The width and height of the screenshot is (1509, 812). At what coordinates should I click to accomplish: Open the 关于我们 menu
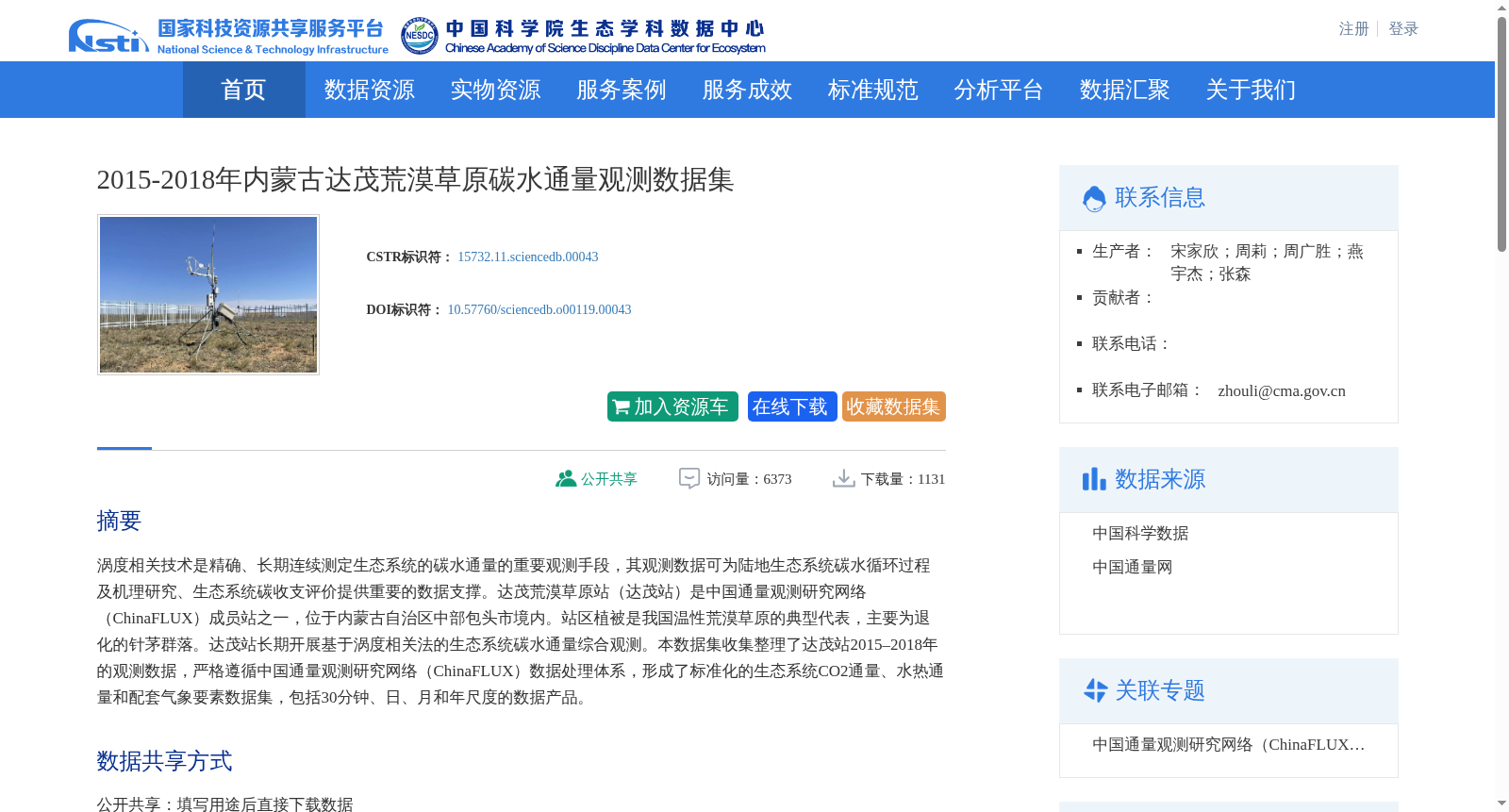pyautogui.click(x=1251, y=90)
